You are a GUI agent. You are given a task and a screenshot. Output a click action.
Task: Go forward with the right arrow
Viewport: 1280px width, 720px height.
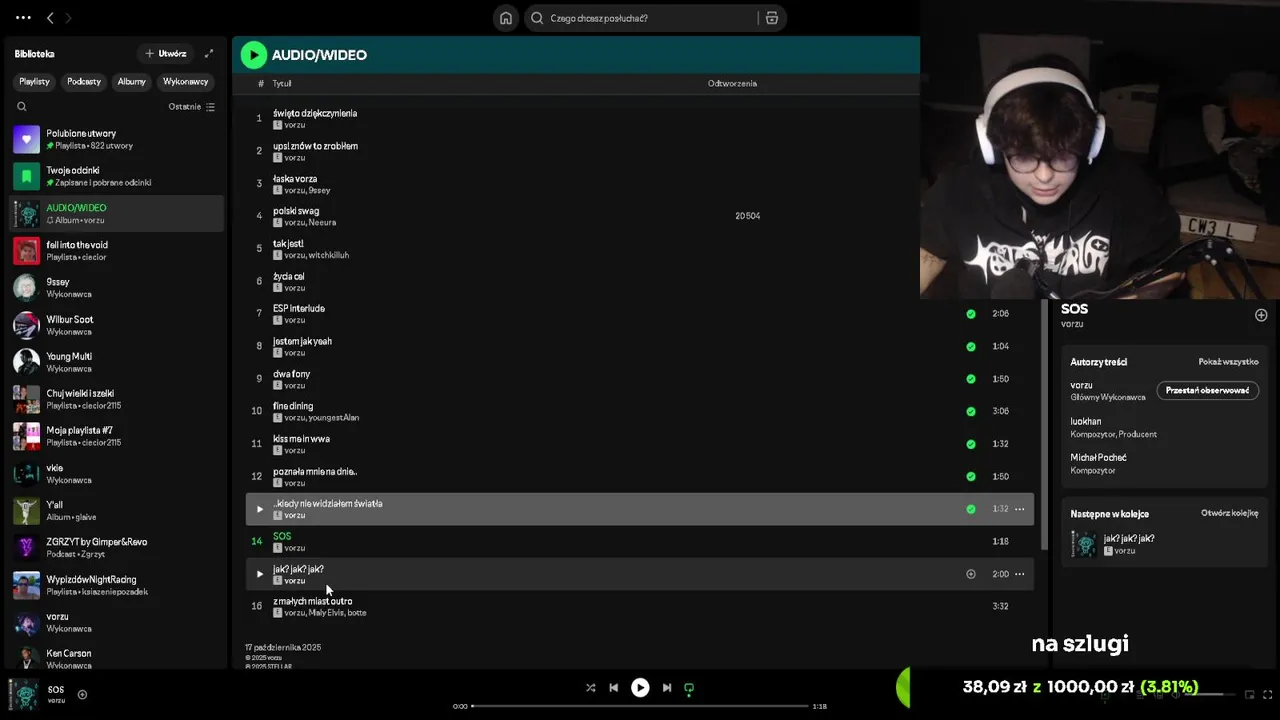coord(68,18)
